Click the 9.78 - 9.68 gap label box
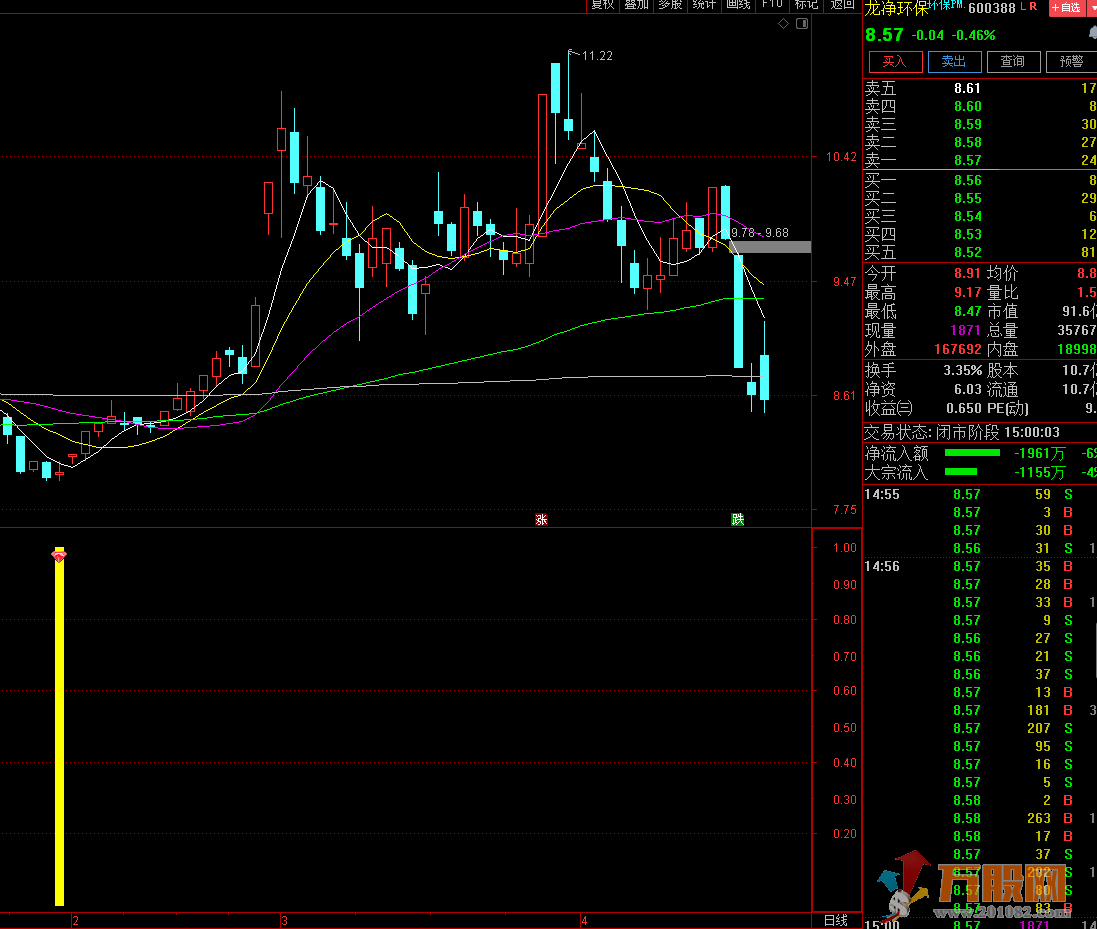This screenshot has width=1097, height=929. pos(760,232)
